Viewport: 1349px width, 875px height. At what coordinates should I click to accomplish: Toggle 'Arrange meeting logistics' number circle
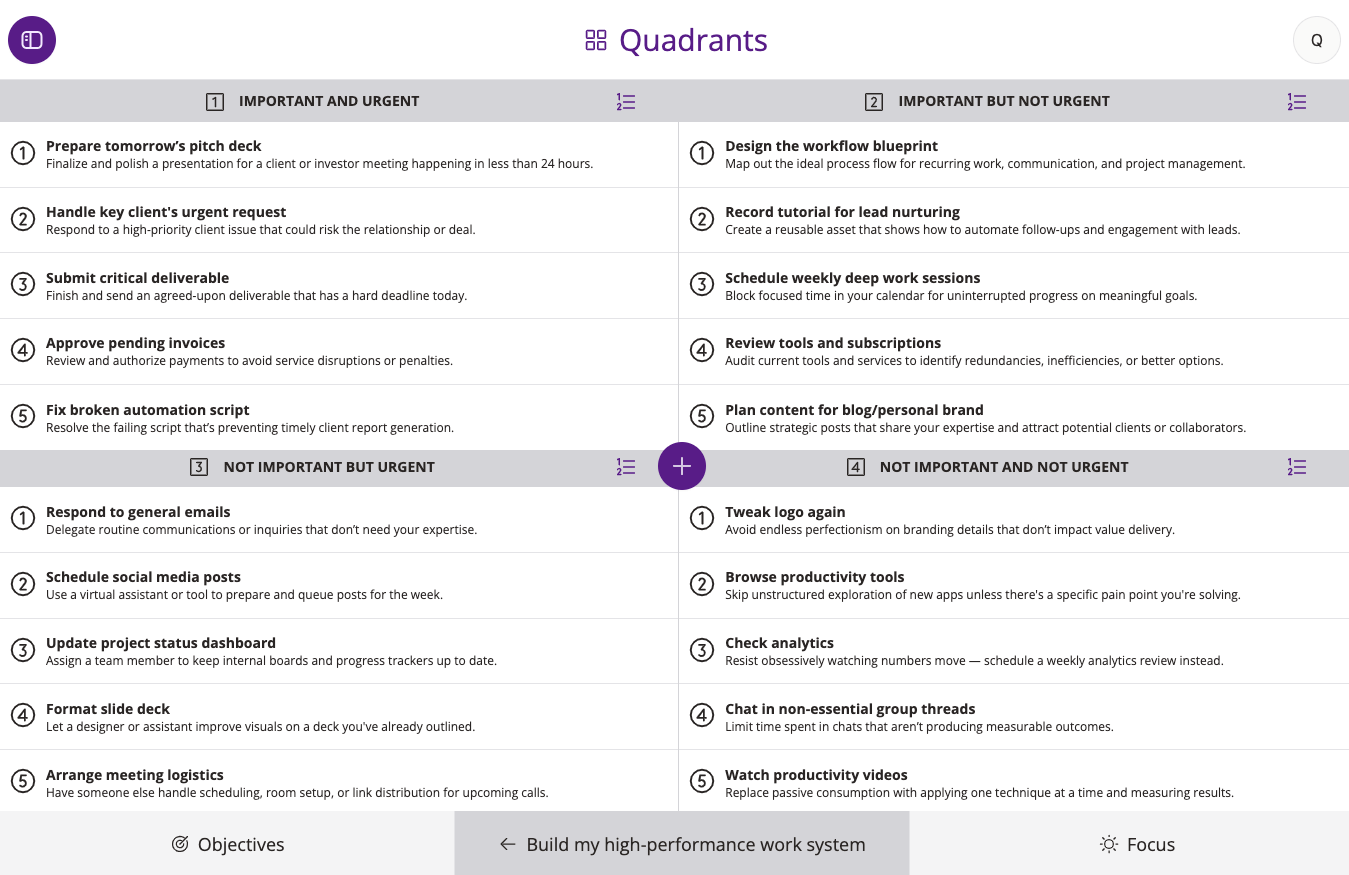pyautogui.click(x=23, y=783)
